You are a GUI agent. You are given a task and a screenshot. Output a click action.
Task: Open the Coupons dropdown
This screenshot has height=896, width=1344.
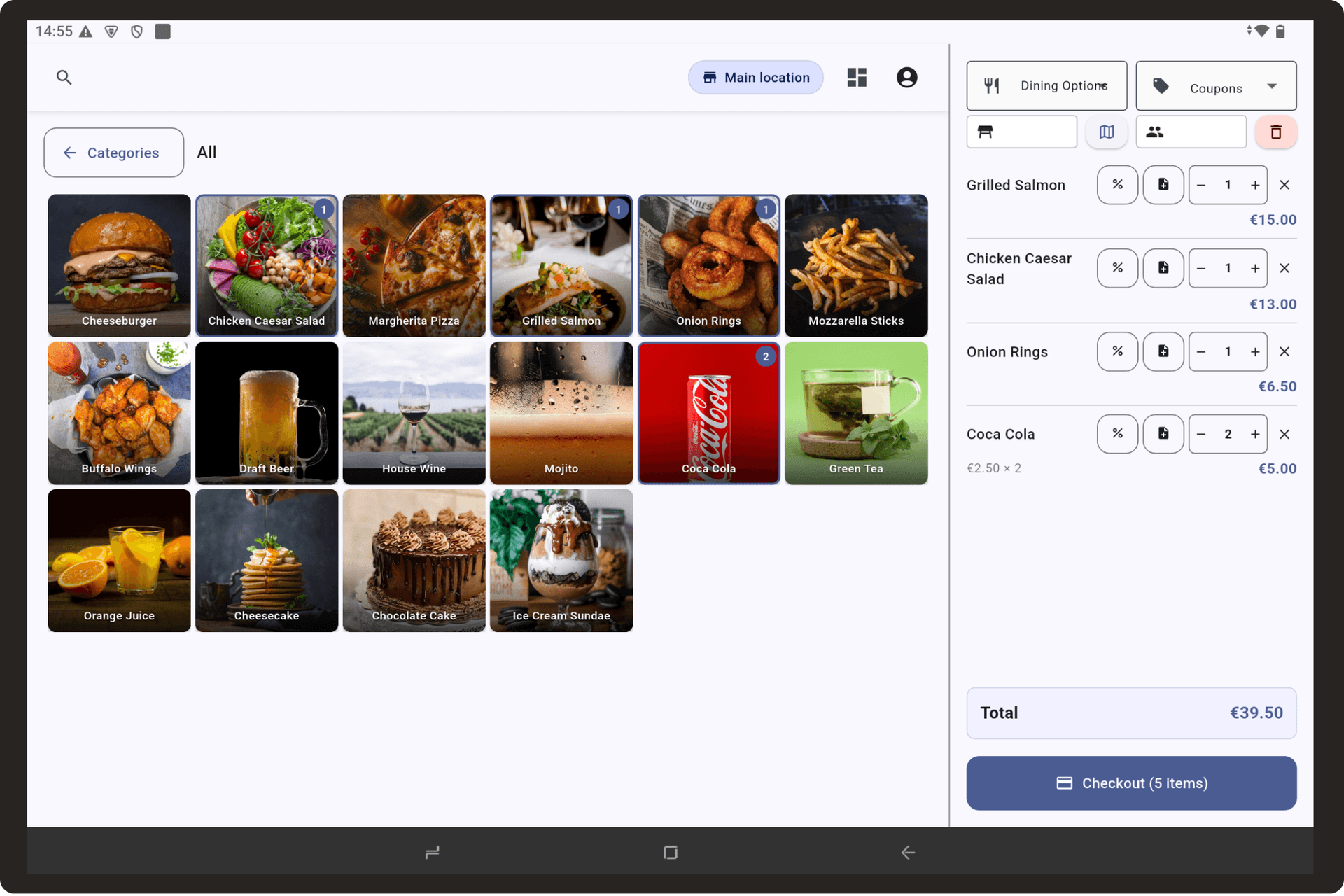(x=1216, y=85)
